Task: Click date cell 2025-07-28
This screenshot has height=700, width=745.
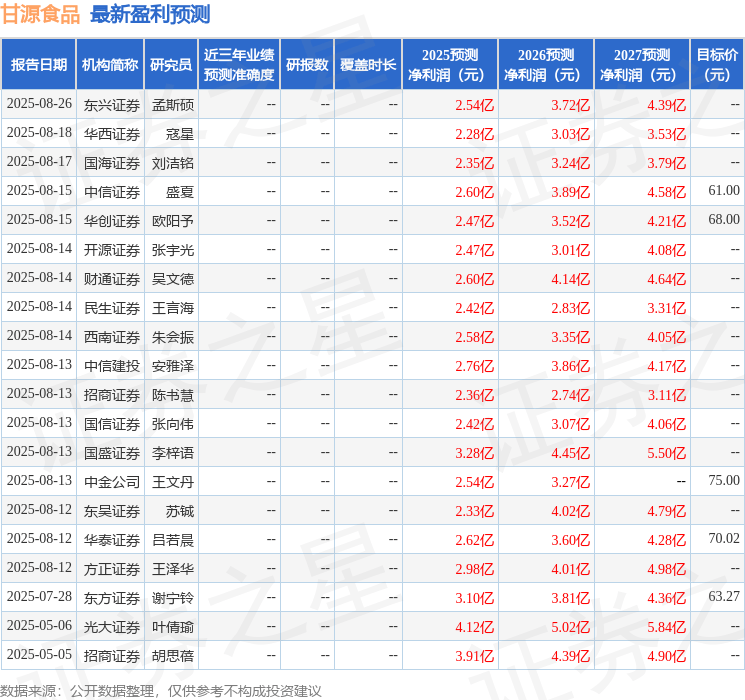Action: (x=39, y=596)
